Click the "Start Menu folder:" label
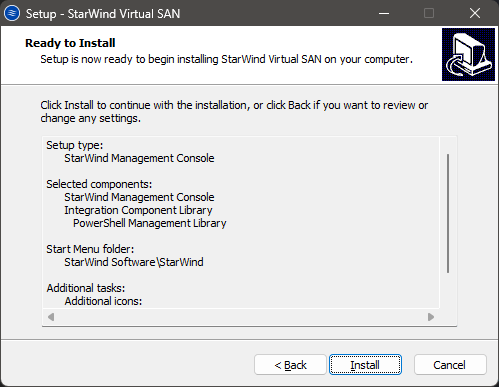The image size is (499, 387). 90,249
